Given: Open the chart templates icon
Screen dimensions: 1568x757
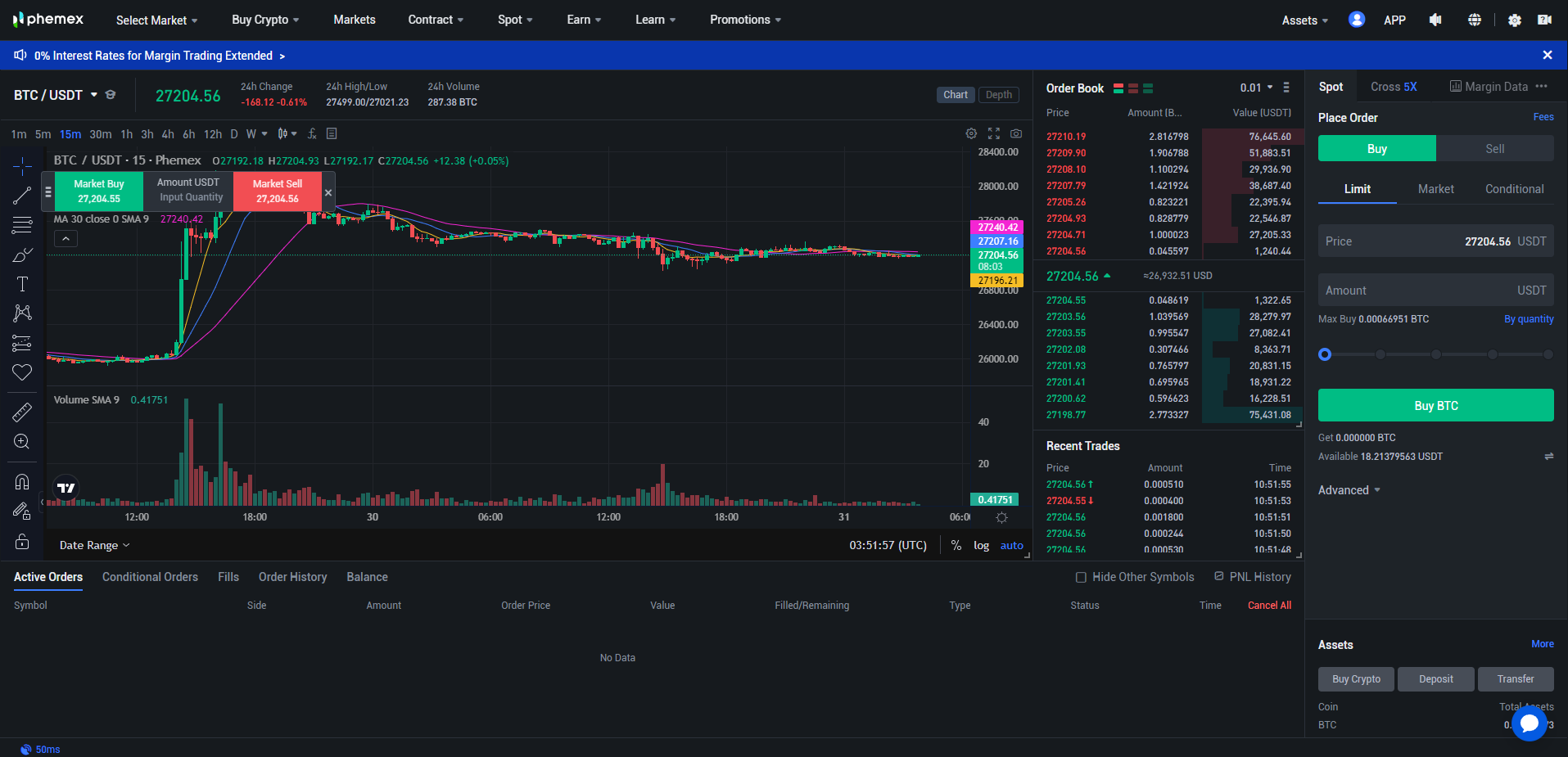Looking at the screenshot, I should click(332, 133).
